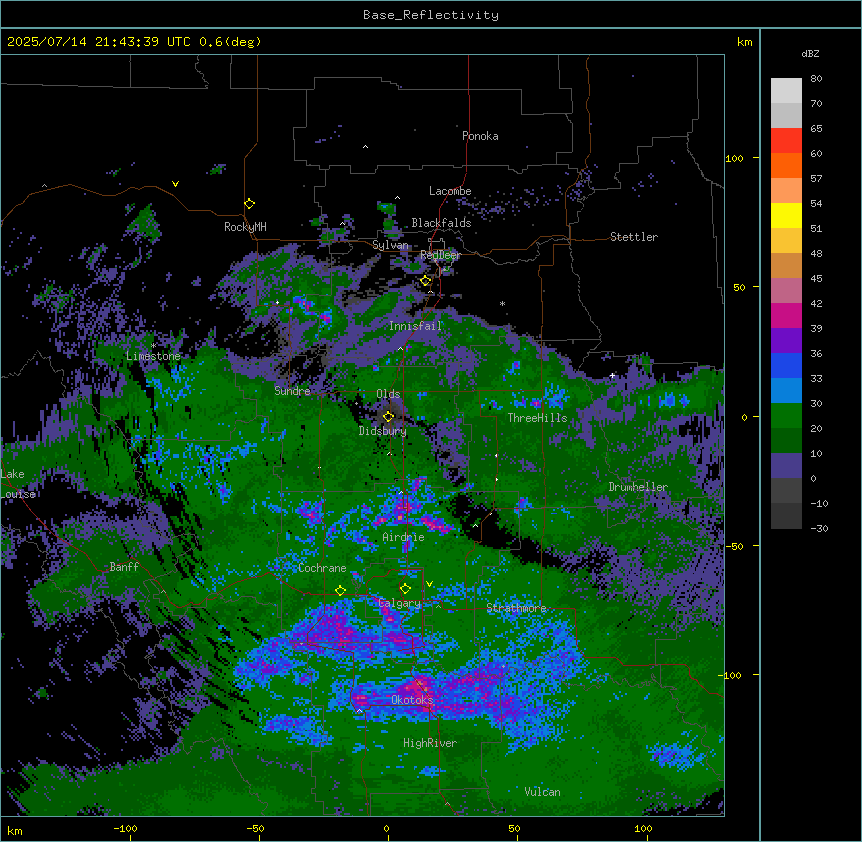Click the Didsbury label

383,431
